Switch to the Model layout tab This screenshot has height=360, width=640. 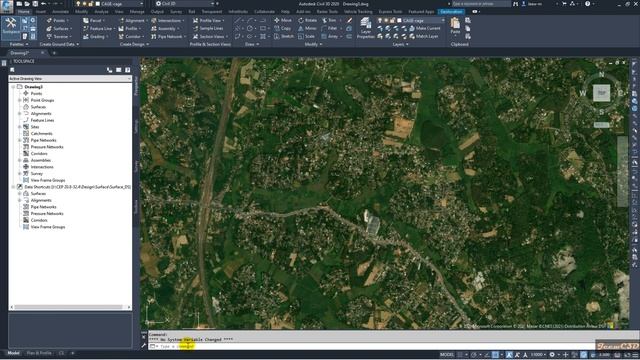coord(13,353)
